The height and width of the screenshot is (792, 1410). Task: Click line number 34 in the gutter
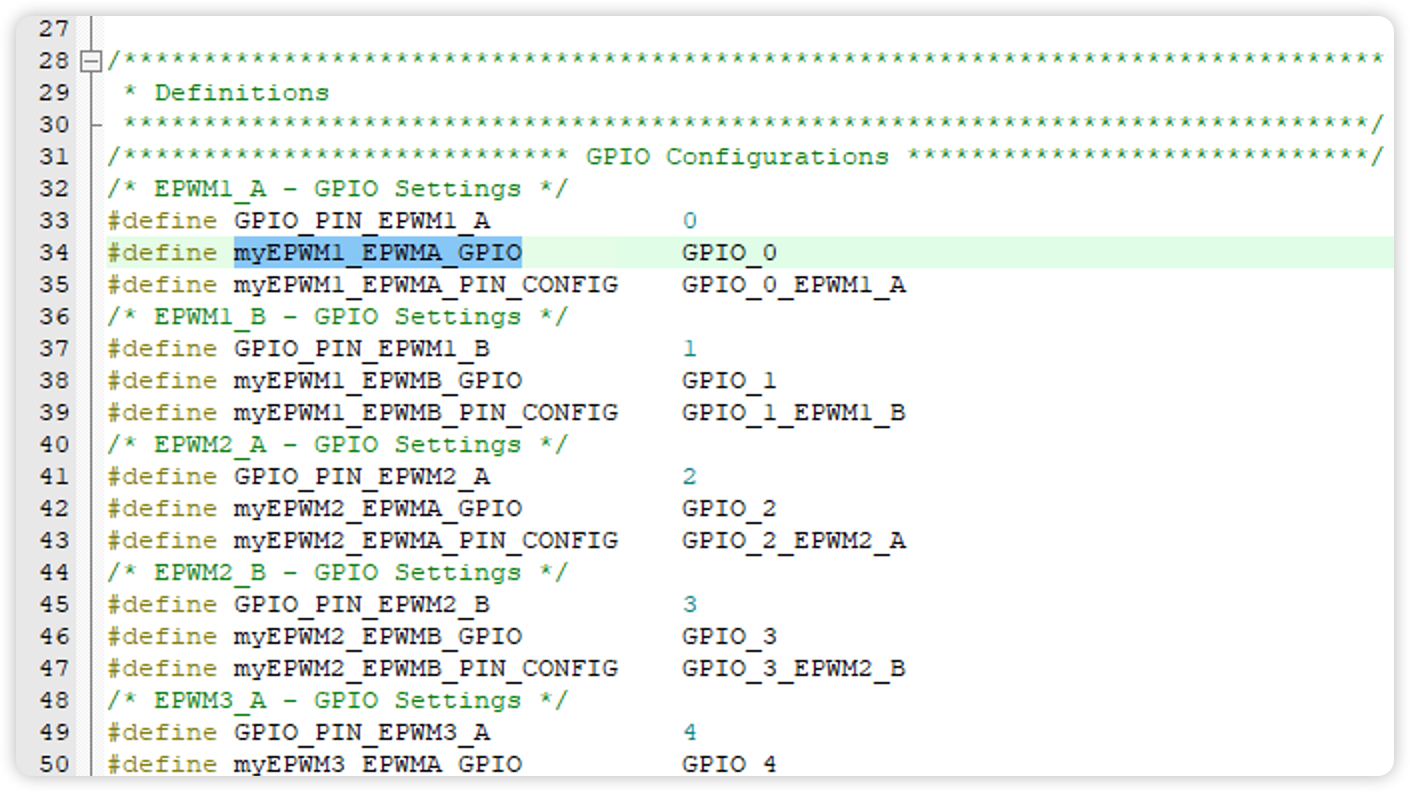point(54,253)
